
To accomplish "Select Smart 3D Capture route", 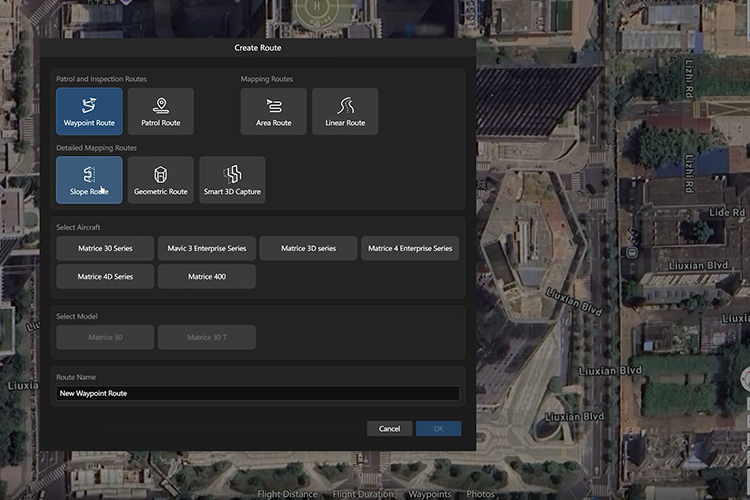I will 232,180.
